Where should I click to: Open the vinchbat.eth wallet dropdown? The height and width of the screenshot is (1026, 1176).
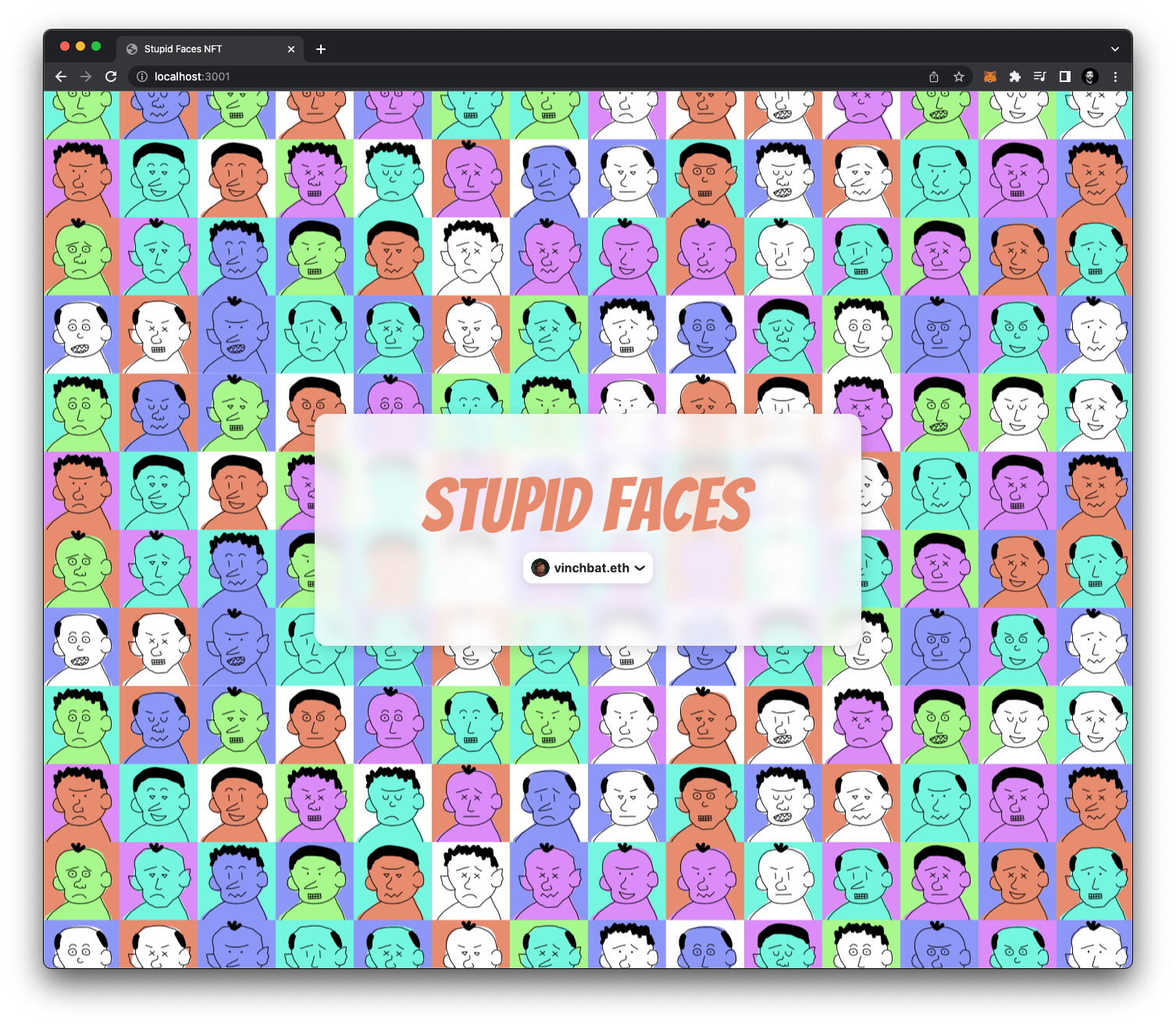[588, 568]
